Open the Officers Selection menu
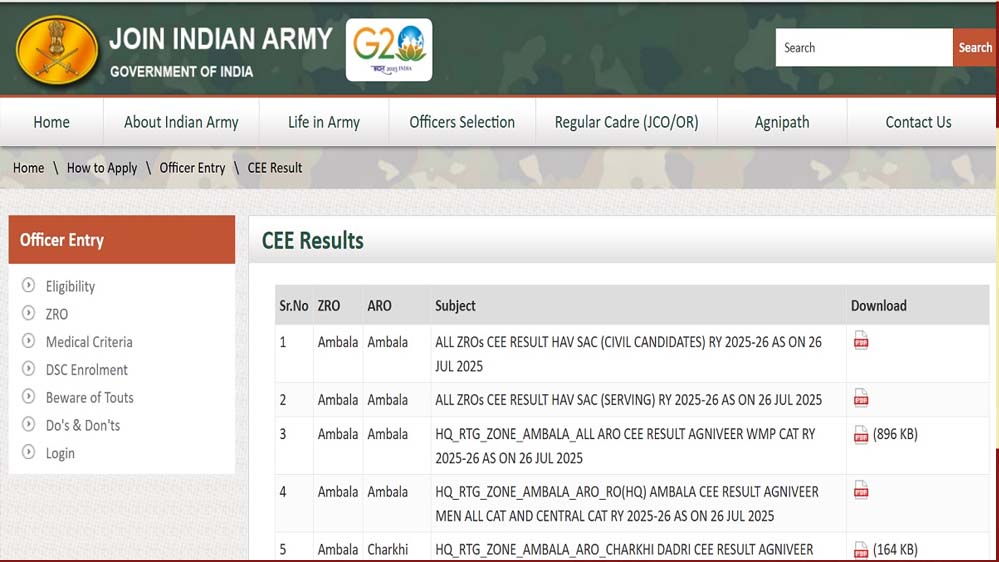 (462, 122)
